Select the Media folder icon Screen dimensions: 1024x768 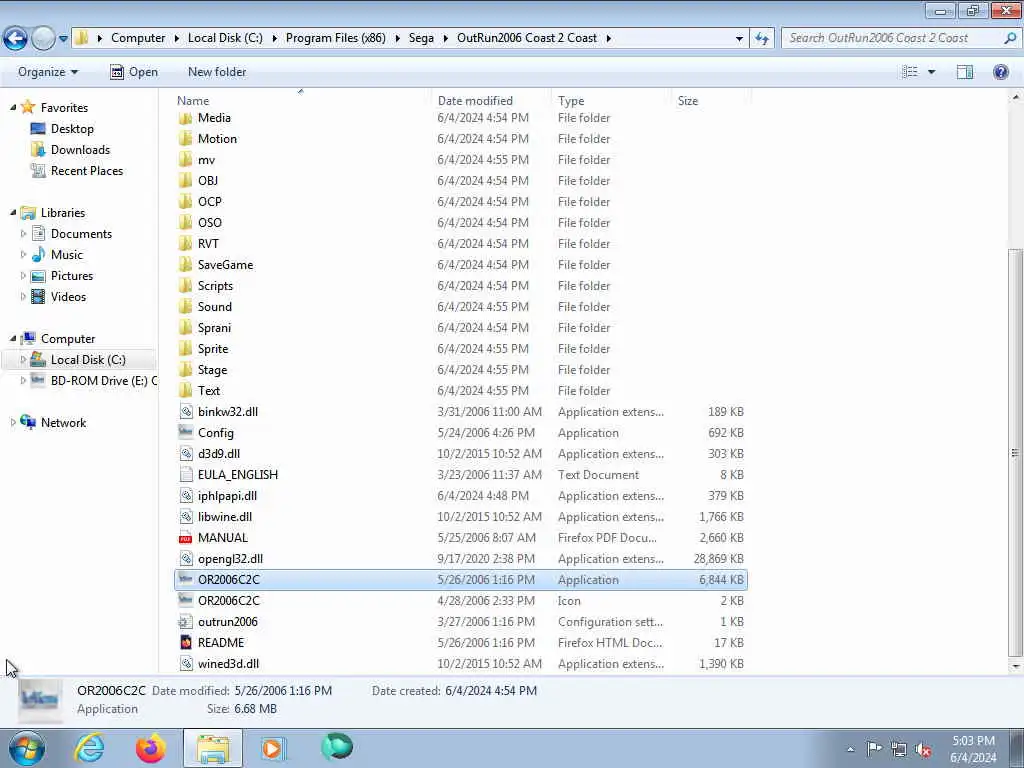[185, 118]
